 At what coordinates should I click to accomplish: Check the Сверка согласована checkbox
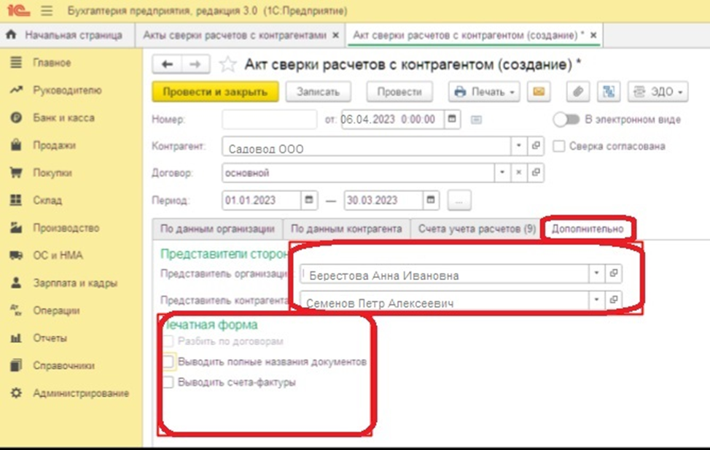pos(559,146)
